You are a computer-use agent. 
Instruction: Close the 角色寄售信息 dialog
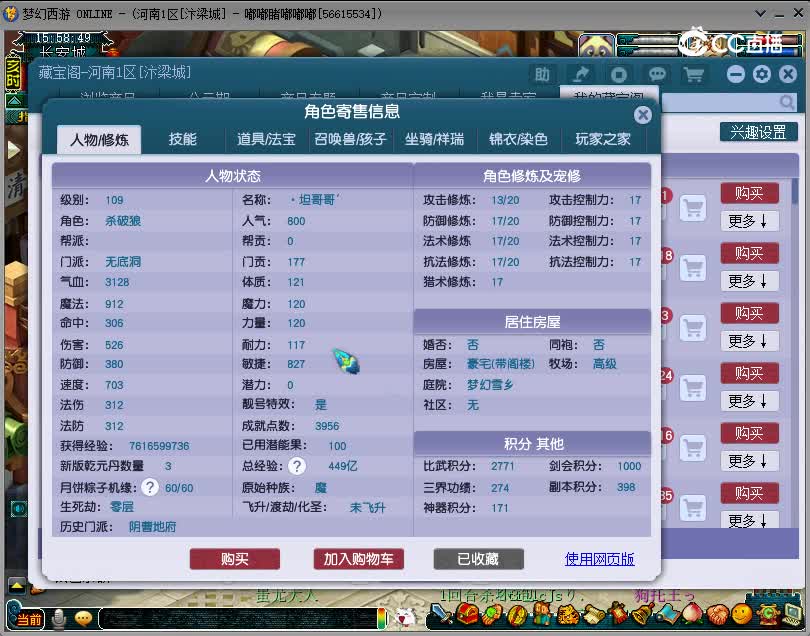click(x=643, y=115)
